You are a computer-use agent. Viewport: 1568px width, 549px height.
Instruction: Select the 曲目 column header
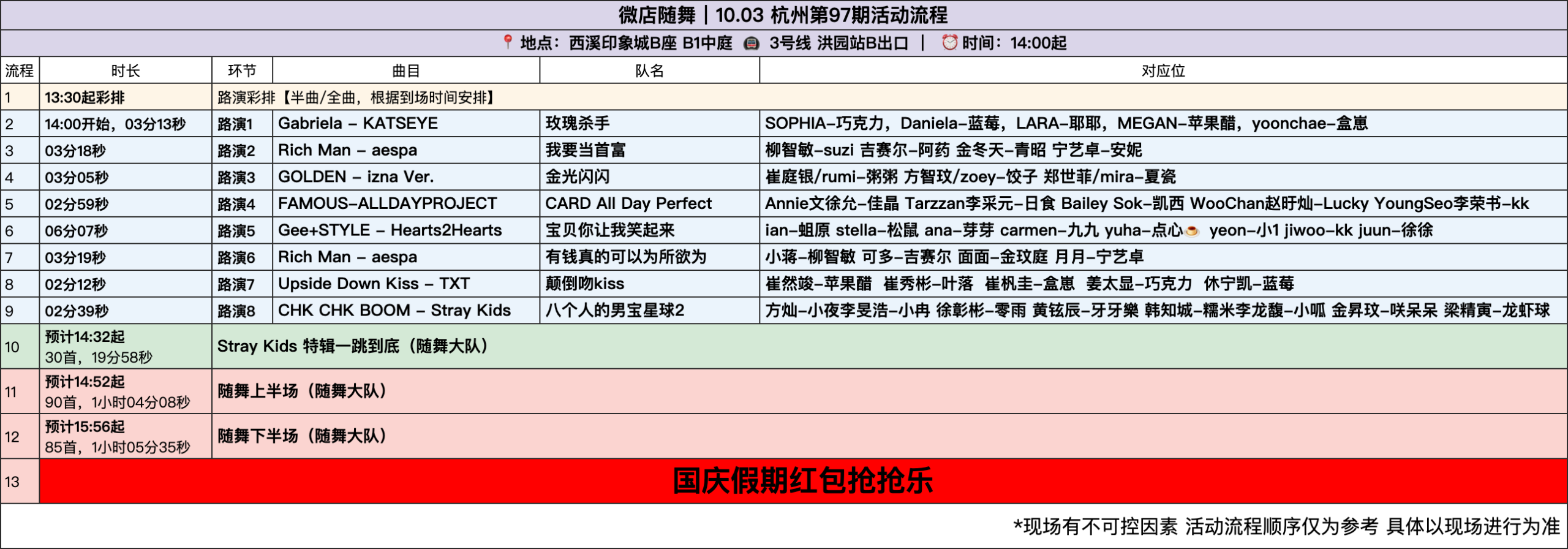pos(405,70)
